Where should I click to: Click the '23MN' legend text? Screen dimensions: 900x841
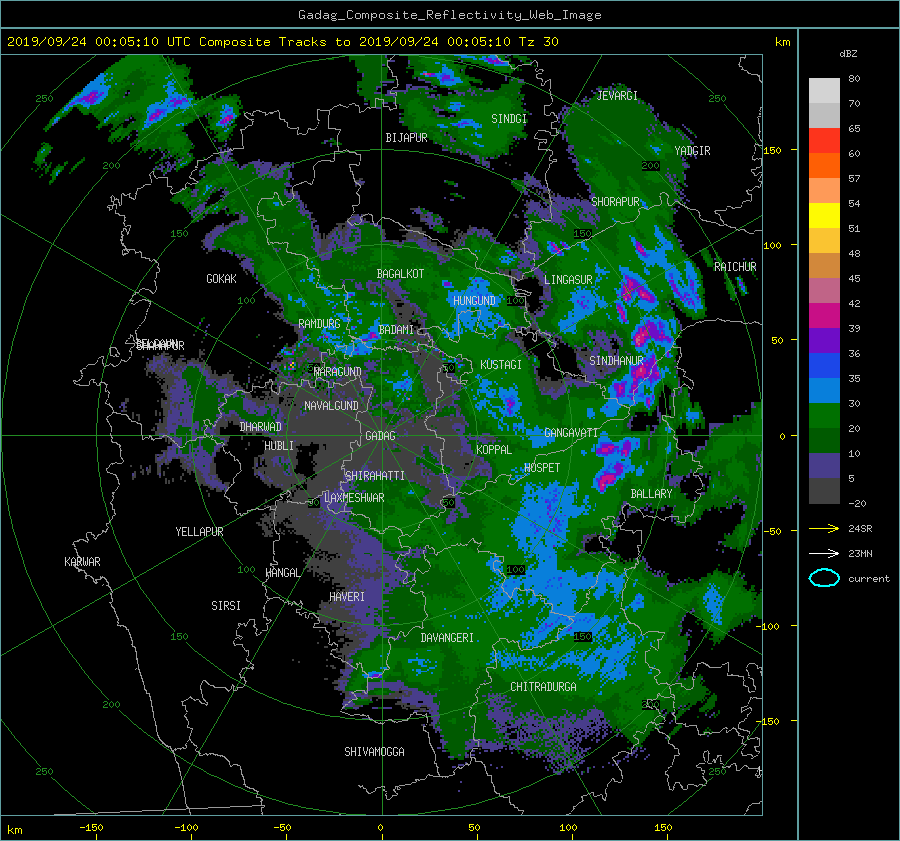[x=860, y=553]
